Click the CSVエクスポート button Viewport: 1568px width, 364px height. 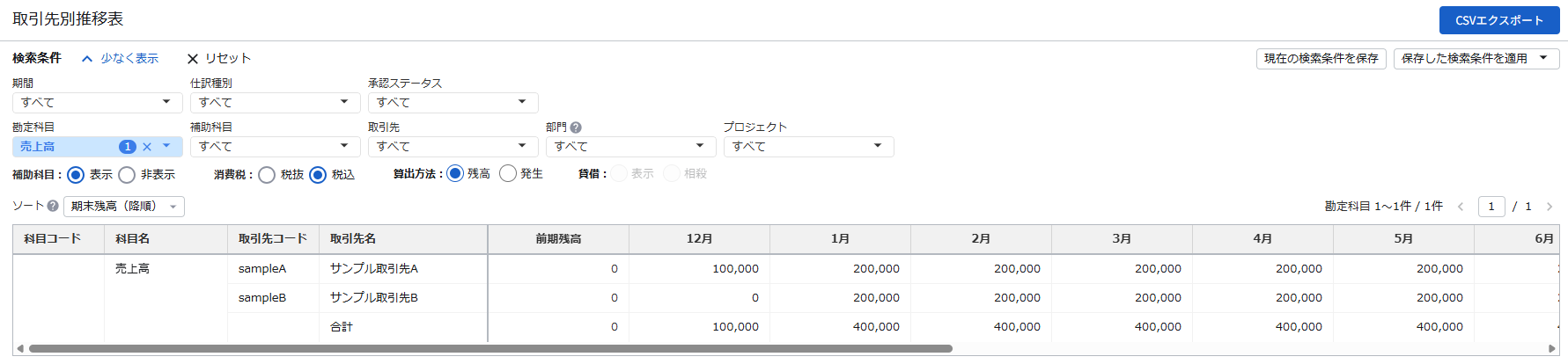[x=1498, y=20]
